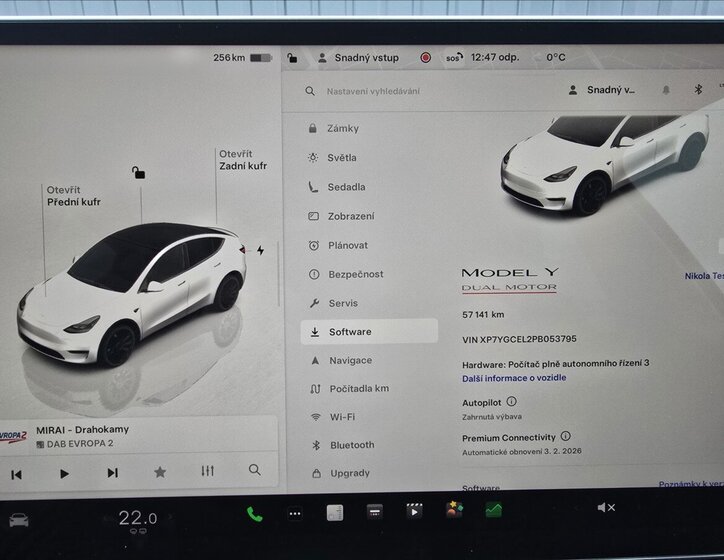
Task: Open the Snadný vstup profile in the status bar
Action: coord(358,58)
